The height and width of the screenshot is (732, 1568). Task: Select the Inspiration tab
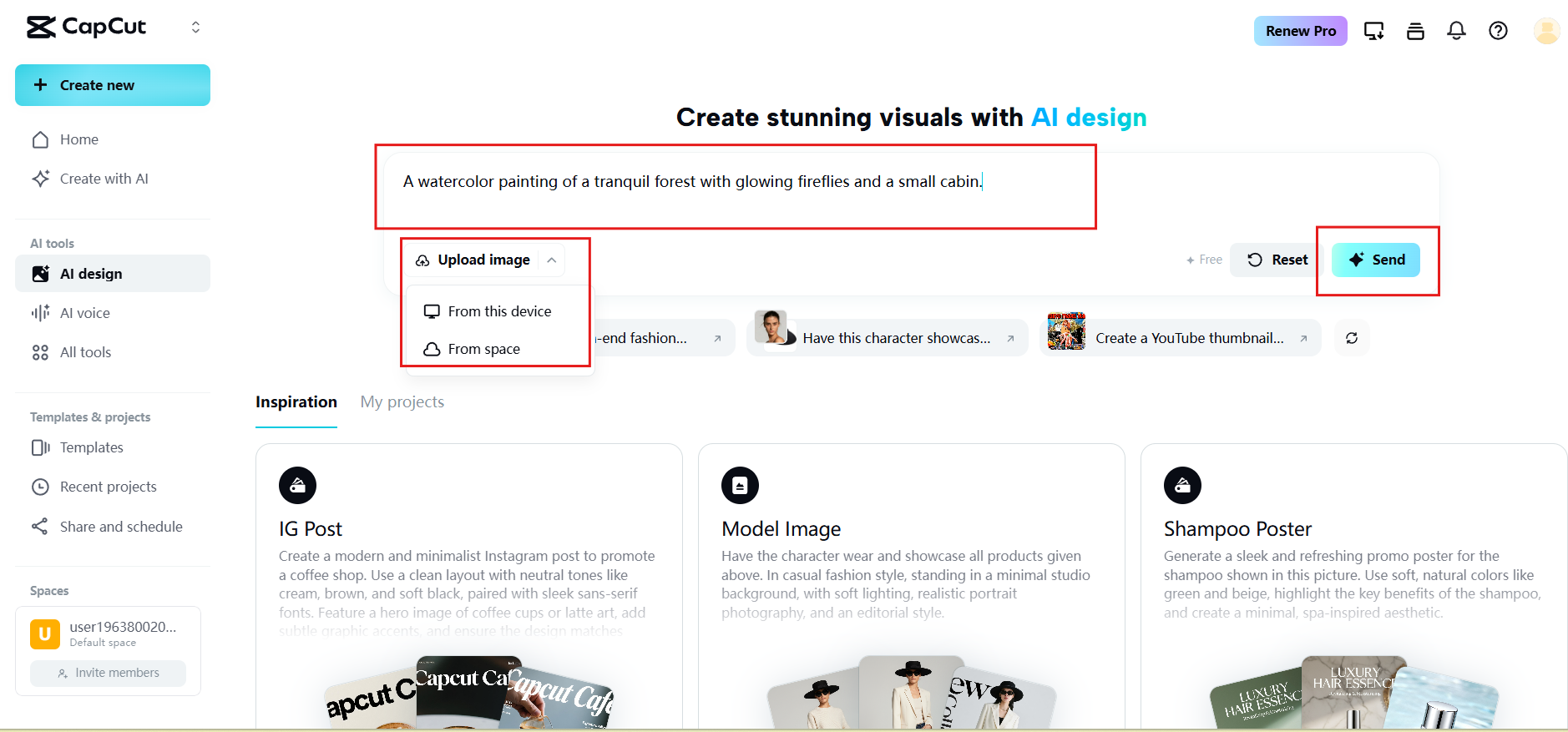click(296, 401)
